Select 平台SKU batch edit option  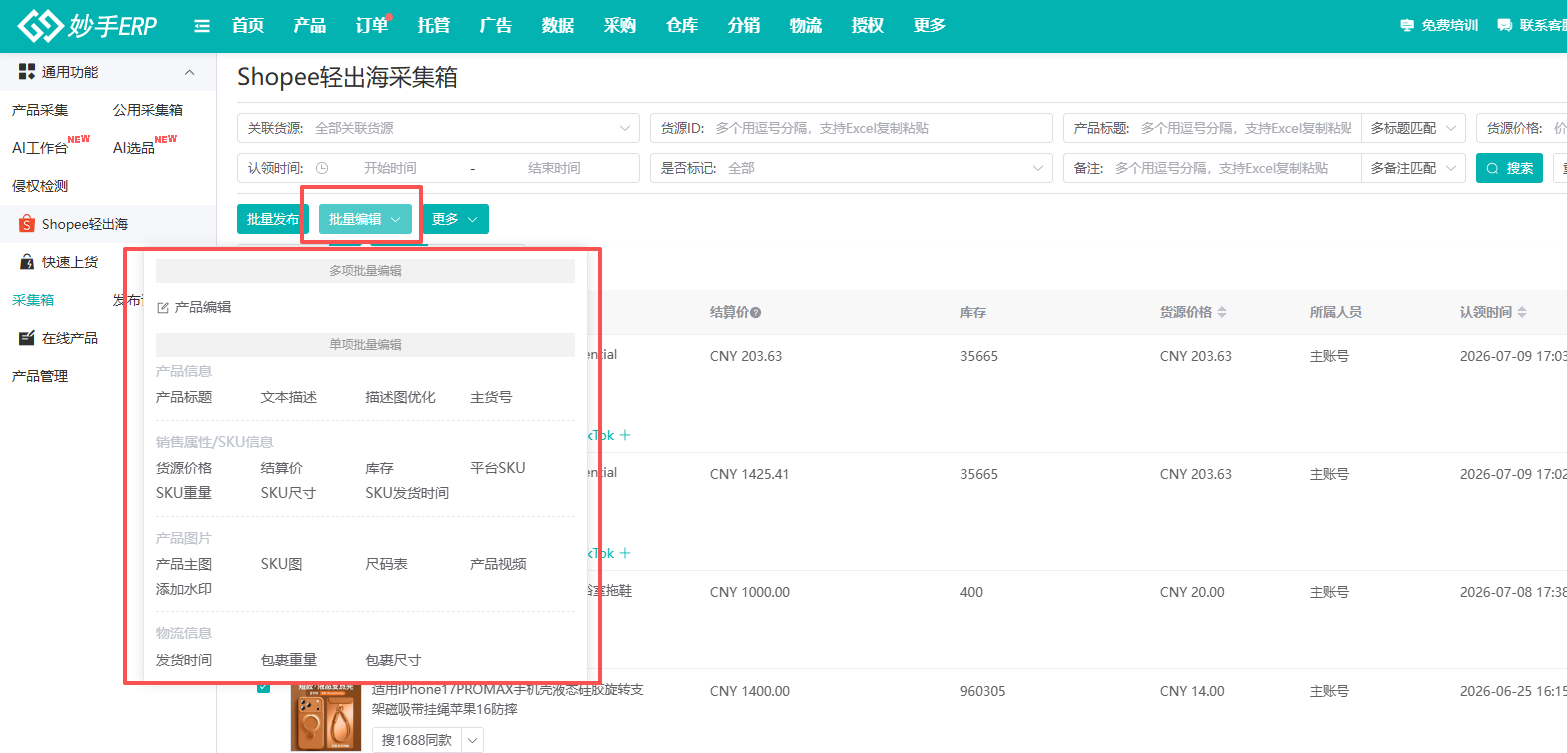pyautogui.click(x=498, y=467)
